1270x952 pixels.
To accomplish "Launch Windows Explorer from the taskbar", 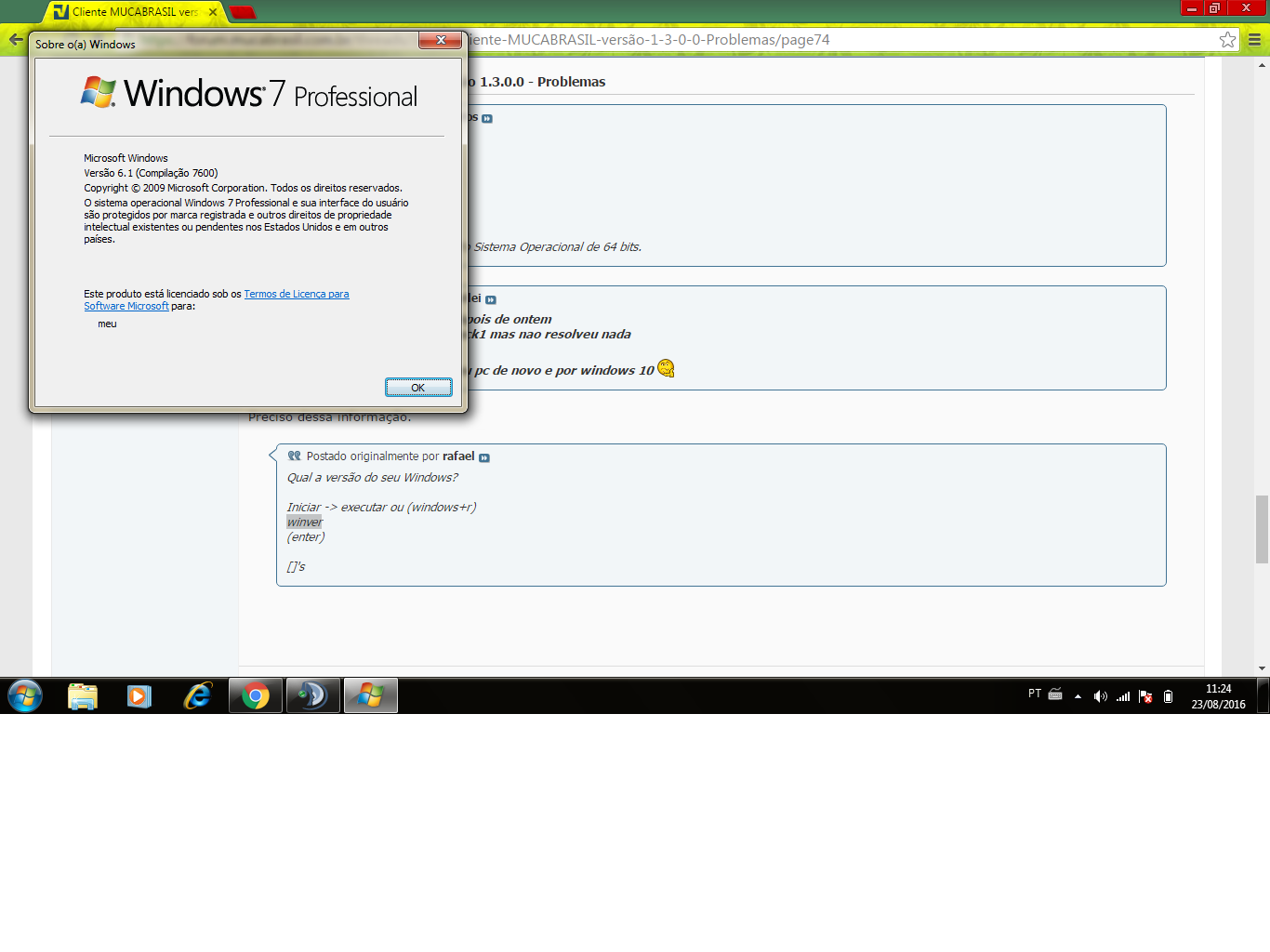I will [83, 695].
